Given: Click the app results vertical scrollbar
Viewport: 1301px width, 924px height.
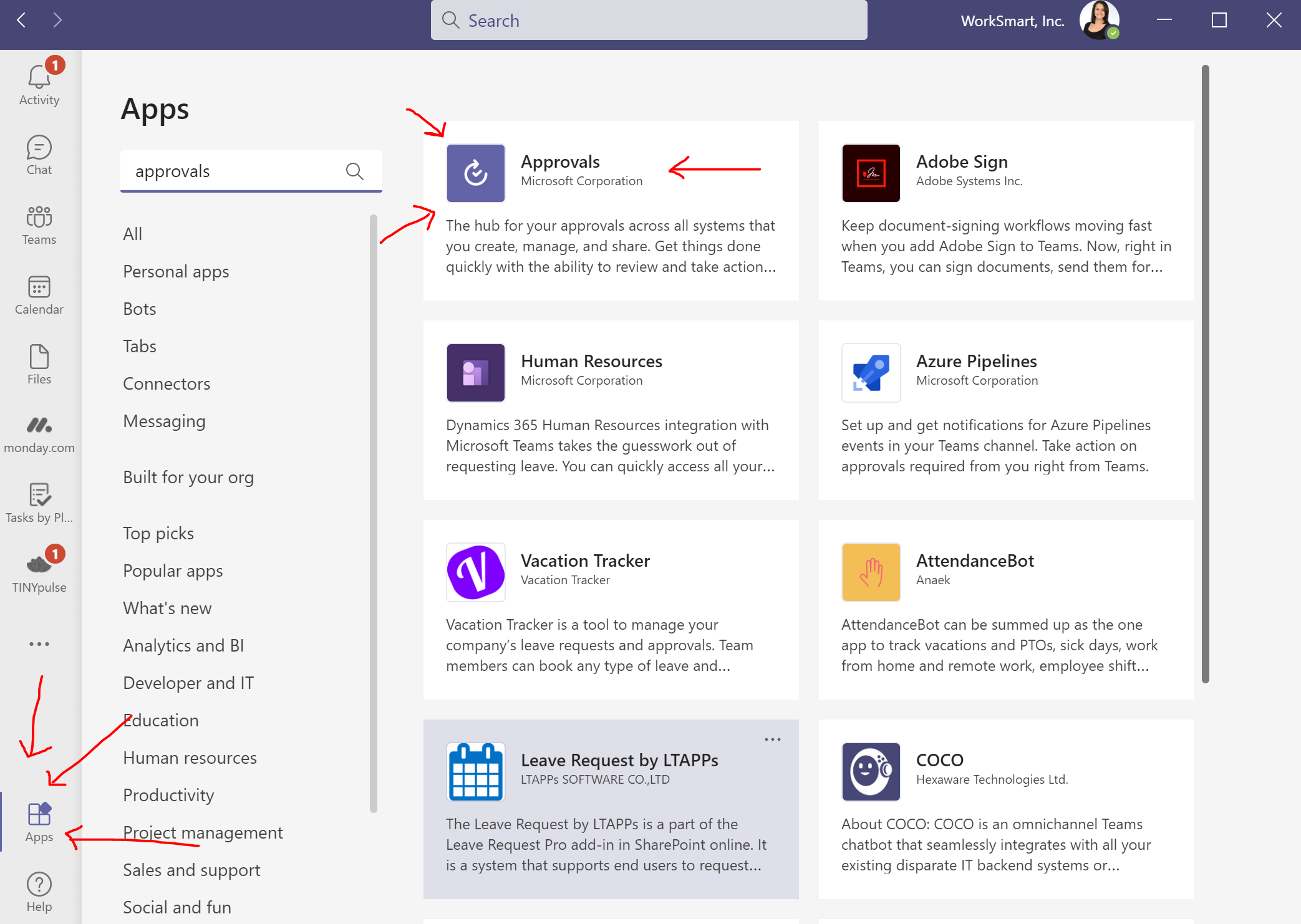Looking at the screenshot, I should point(1205,374).
